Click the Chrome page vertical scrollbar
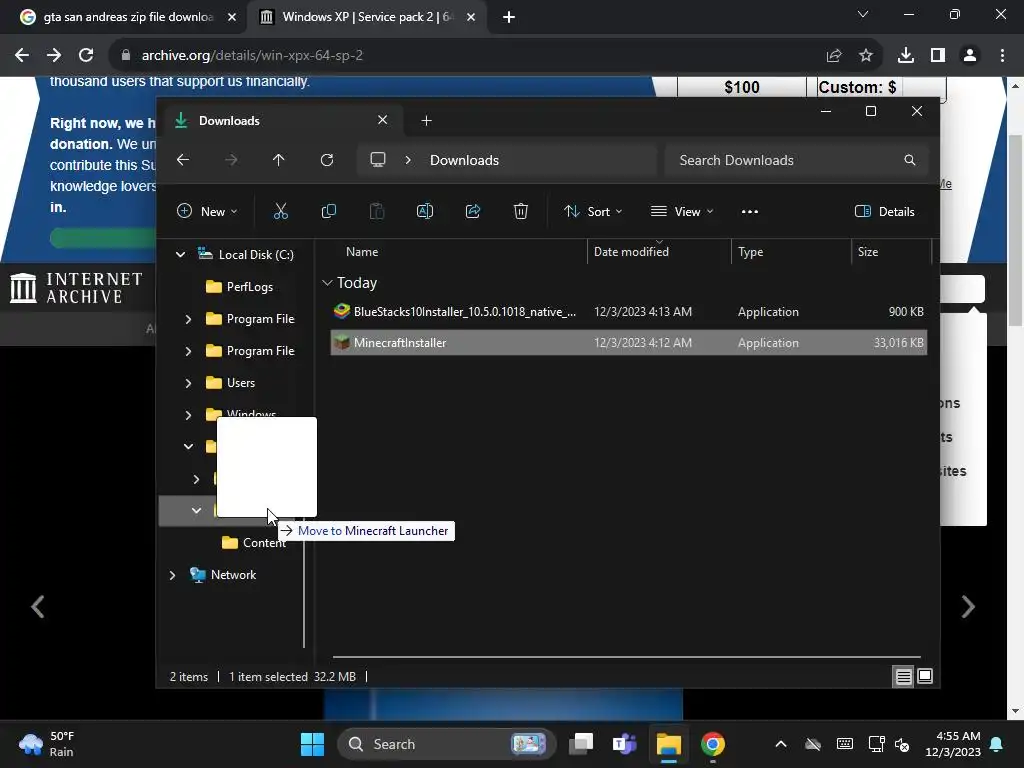1024x768 pixels. point(1015,229)
